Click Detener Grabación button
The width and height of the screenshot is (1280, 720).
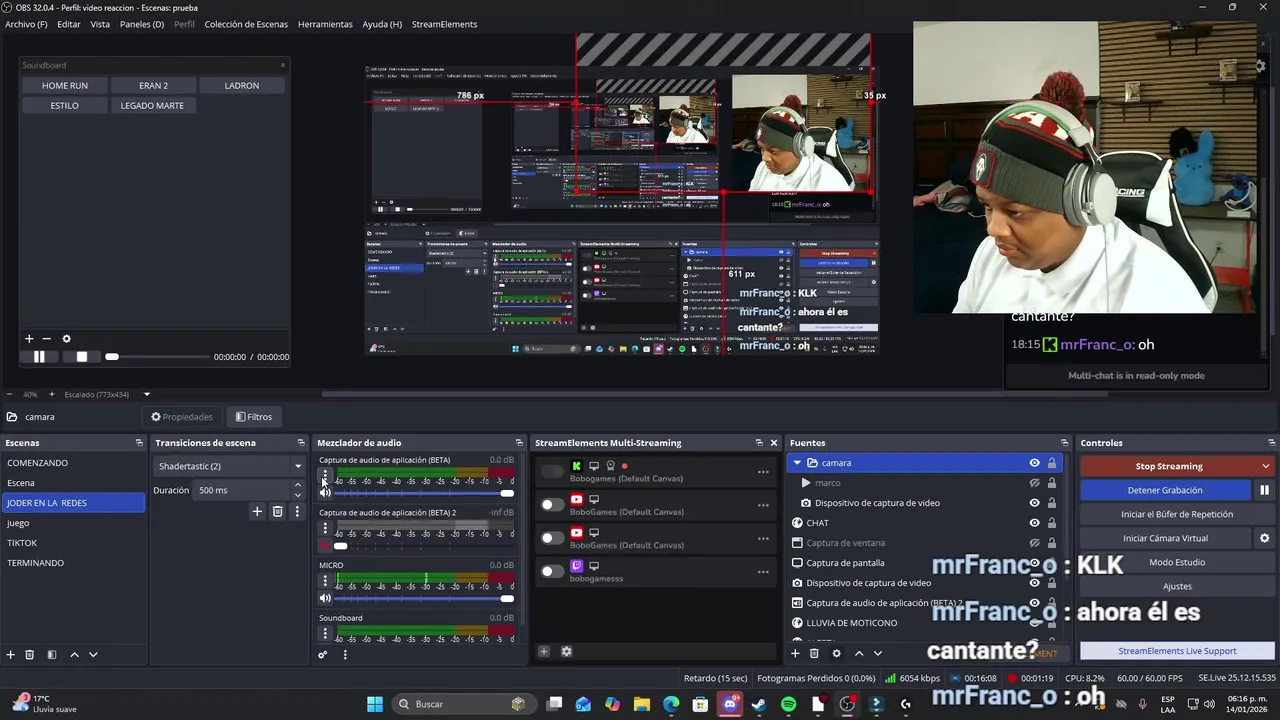[x=1165, y=490]
